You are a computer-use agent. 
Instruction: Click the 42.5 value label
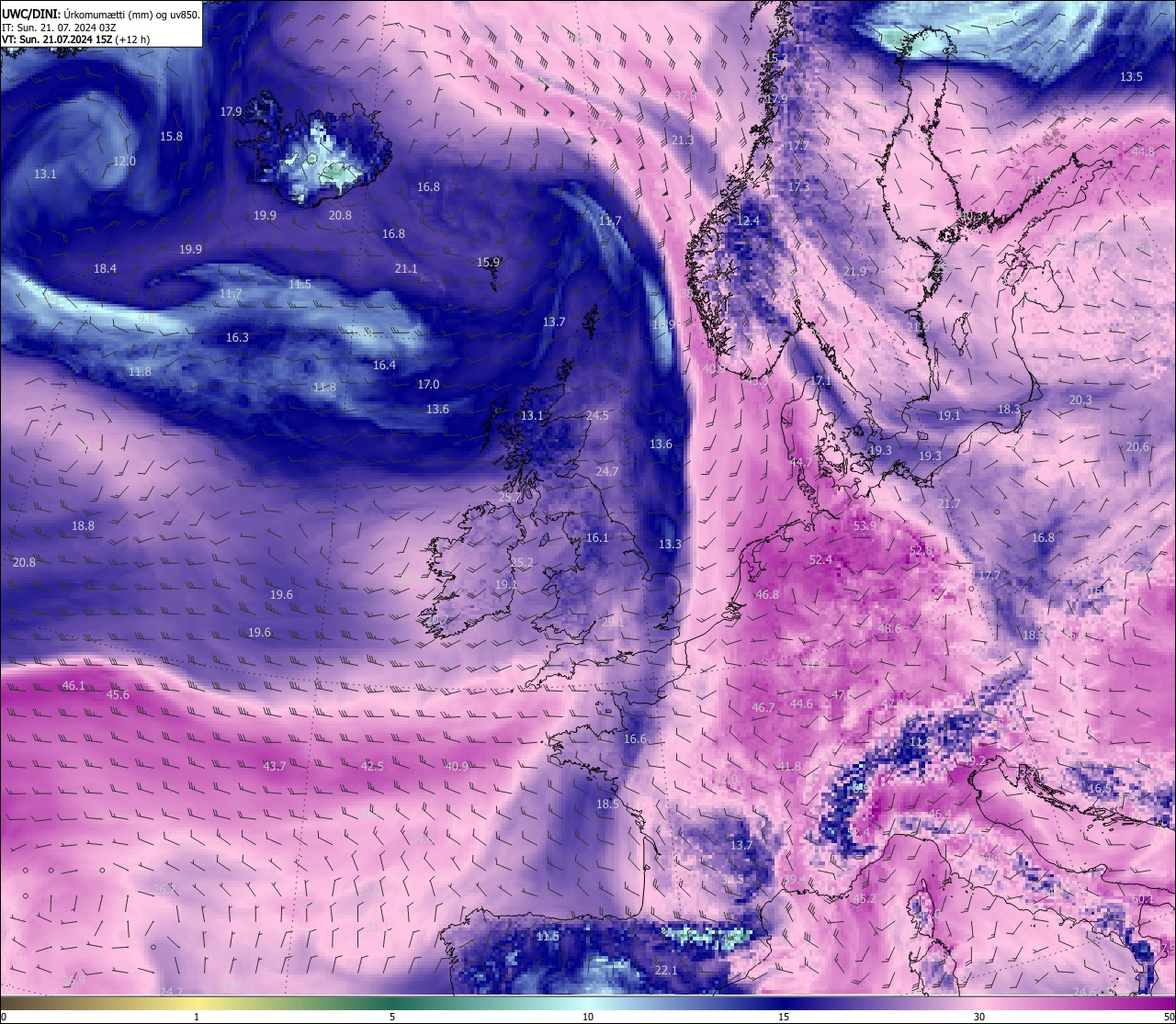[x=372, y=765]
